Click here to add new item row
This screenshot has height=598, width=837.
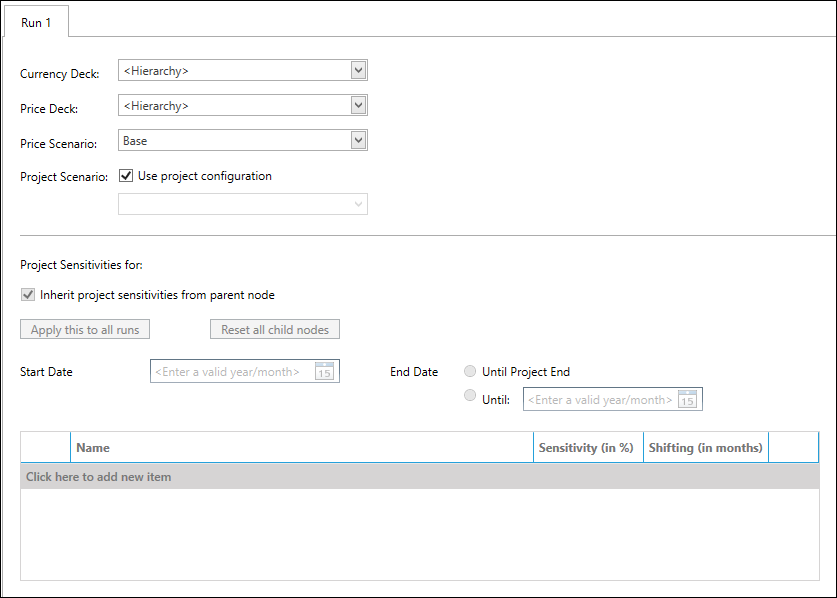(98, 477)
